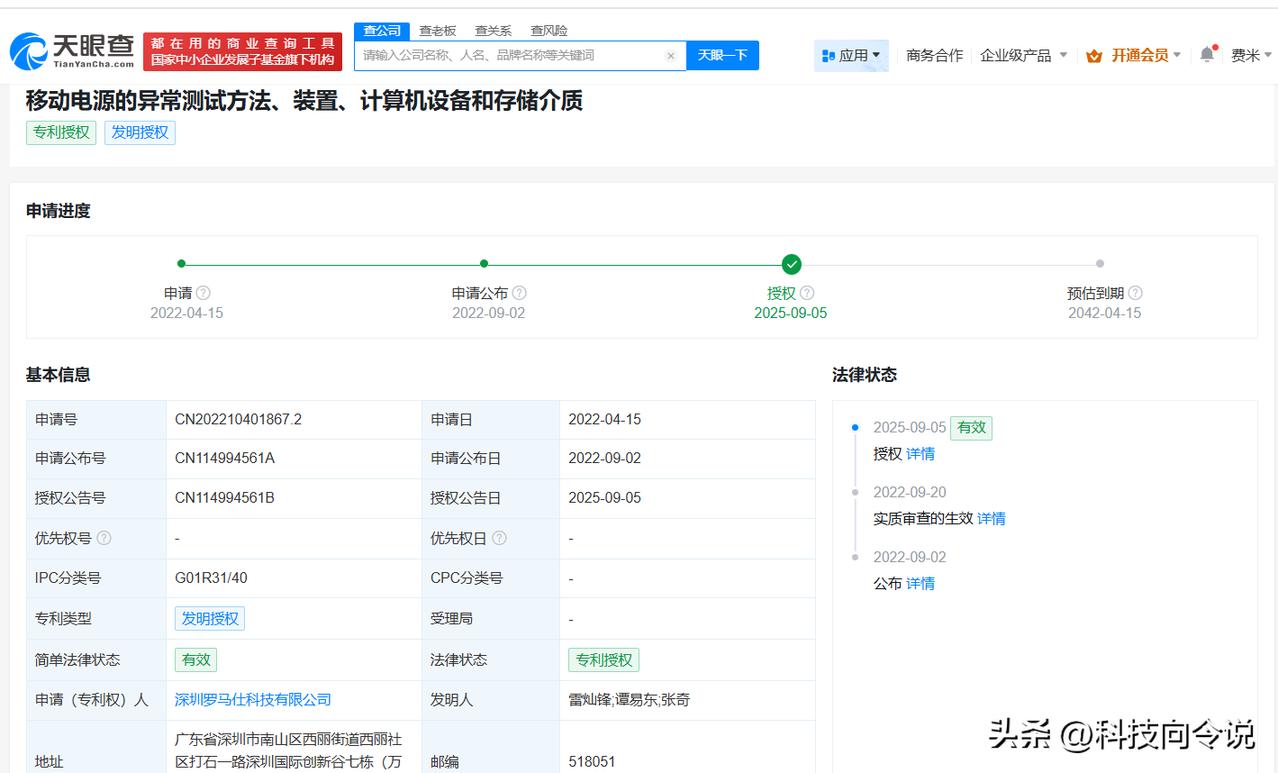Viewport: 1278px width, 773px height.
Task: Click 有效 badge next to 2025-09-05
Action: point(971,428)
